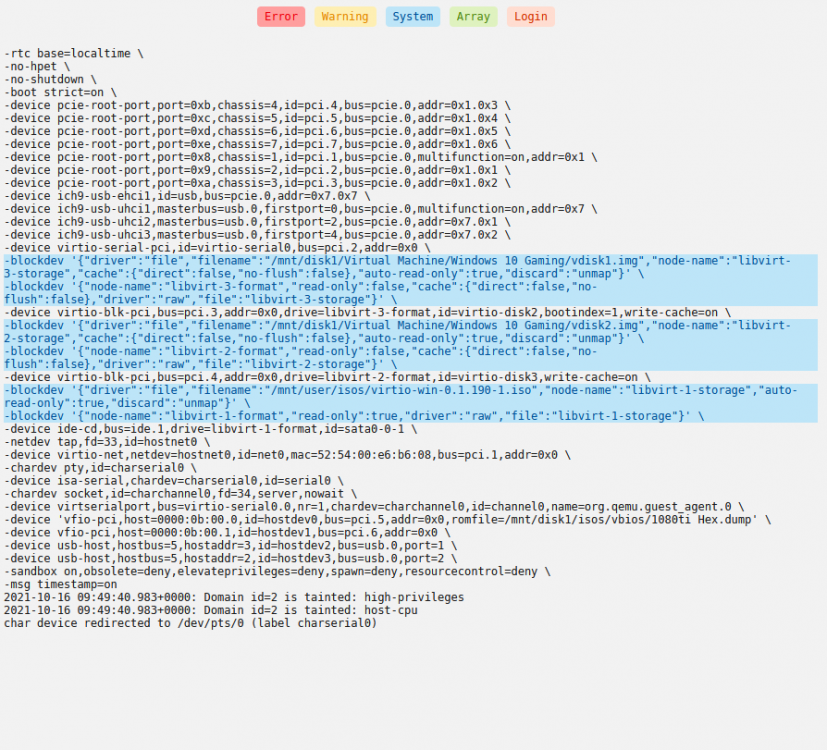Click the 'tainted: high-privileges' log entry
The image size is (827, 750).
tap(234, 597)
